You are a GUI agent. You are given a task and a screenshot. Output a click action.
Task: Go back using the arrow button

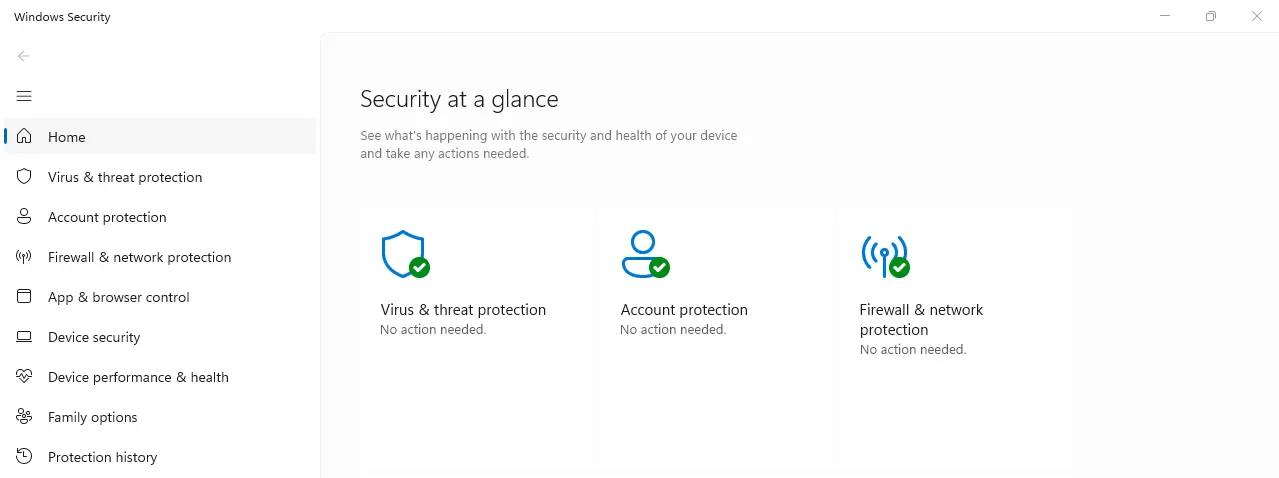pyautogui.click(x=24, y=56)
